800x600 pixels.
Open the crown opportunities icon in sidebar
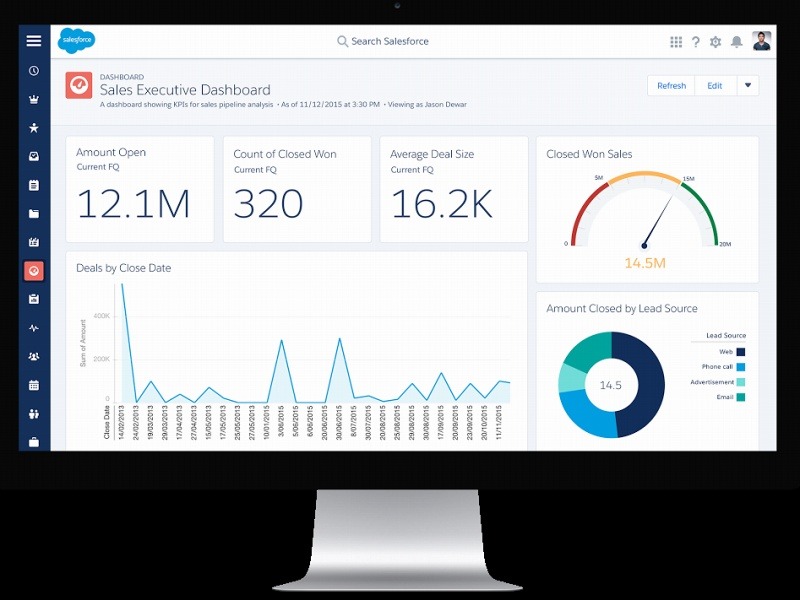pyautogui.click(x=34, y=99)
